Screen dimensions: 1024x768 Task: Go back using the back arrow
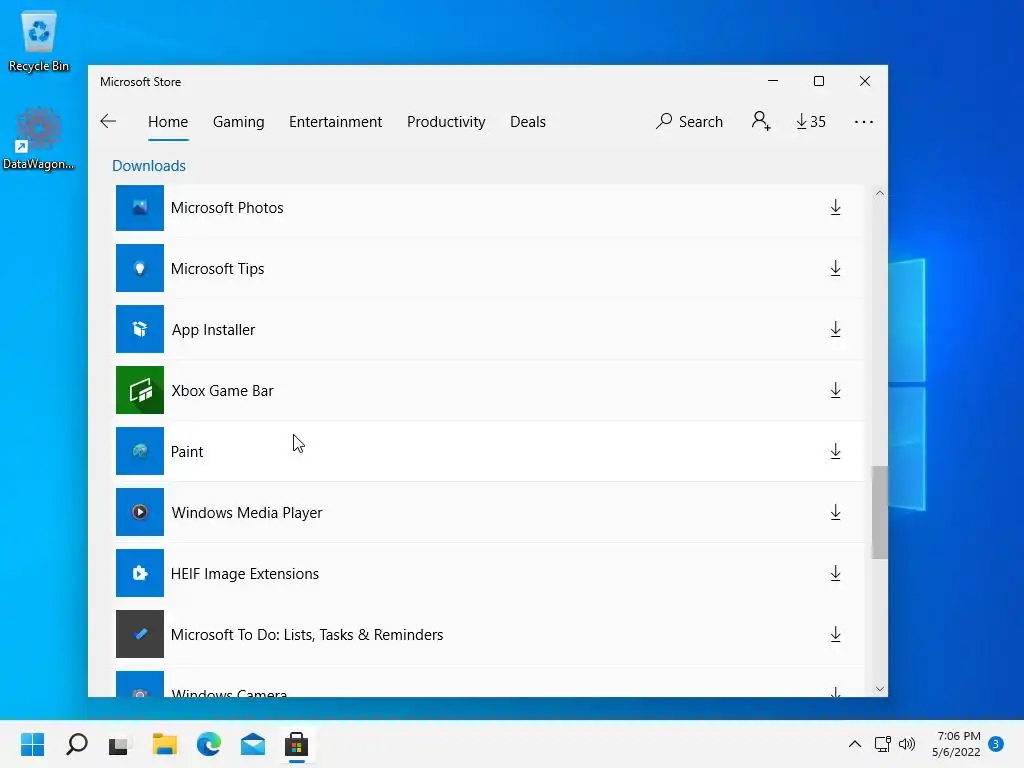108,121
